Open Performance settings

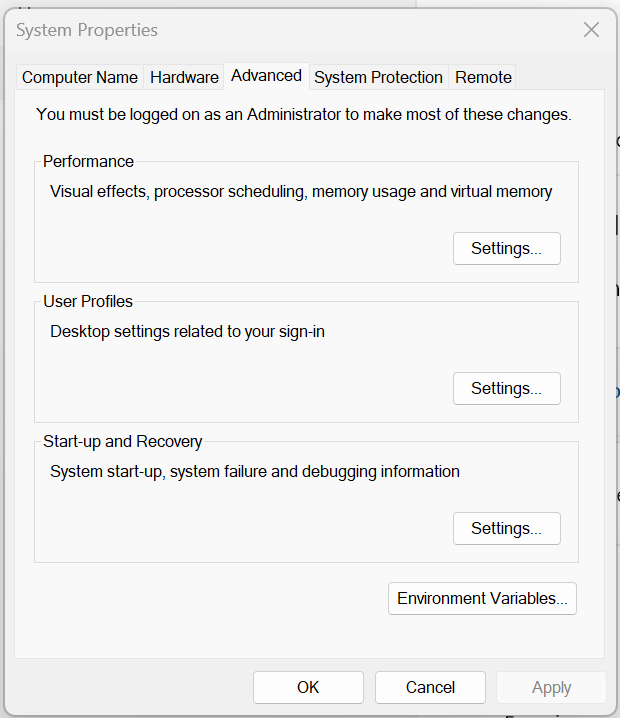[506, 248]
